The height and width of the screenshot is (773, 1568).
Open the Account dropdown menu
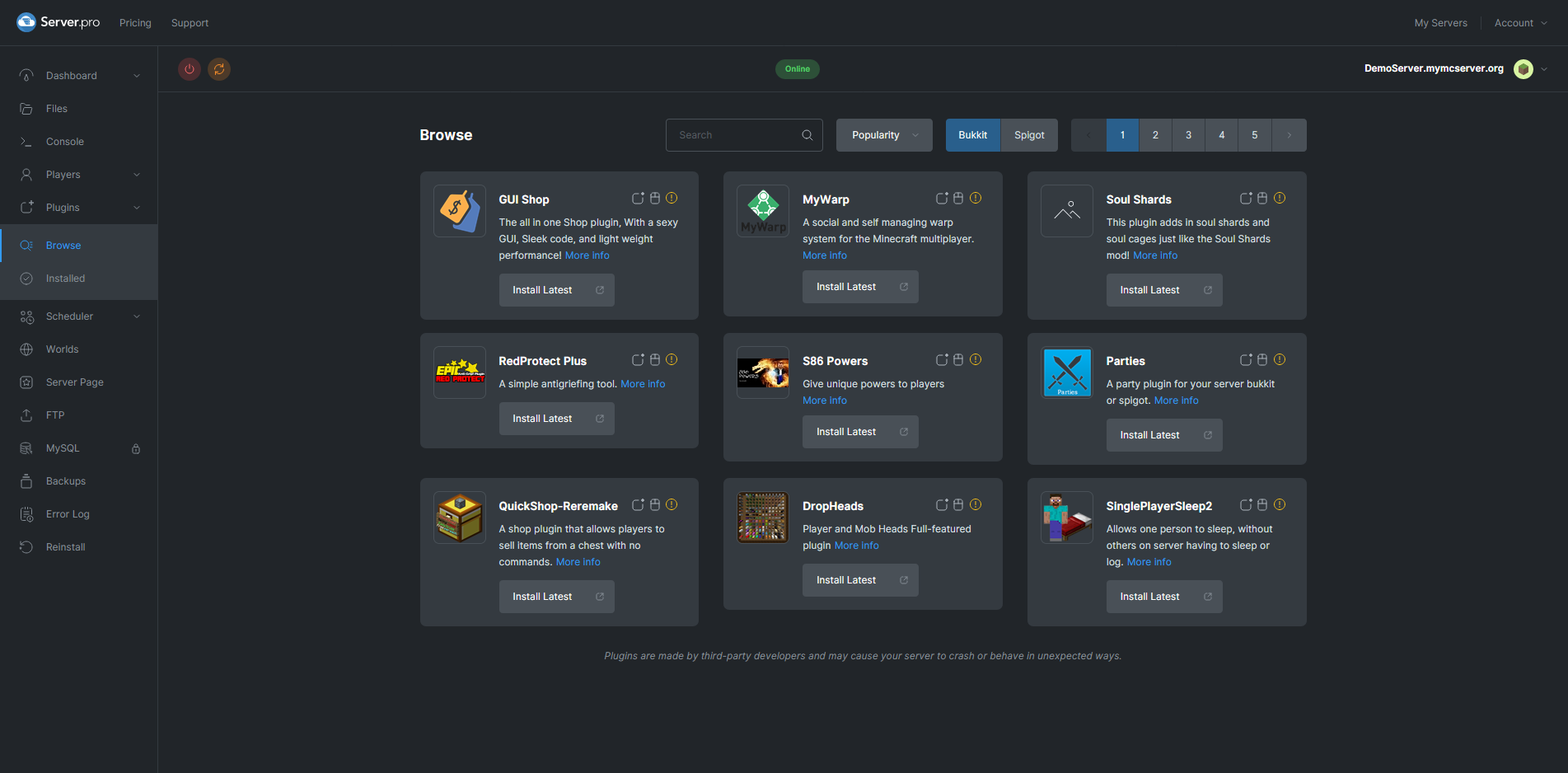click(x=1520, y=23)
